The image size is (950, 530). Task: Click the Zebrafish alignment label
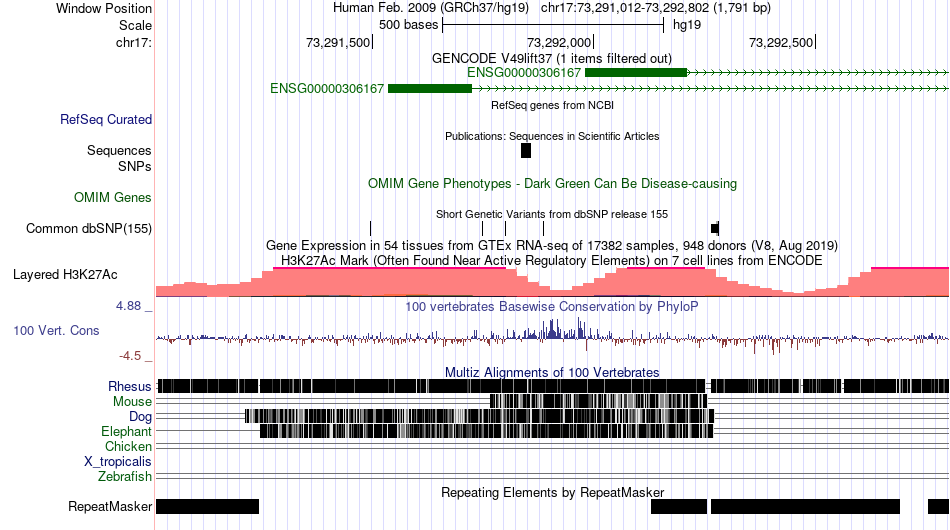(x=125, y=477)
